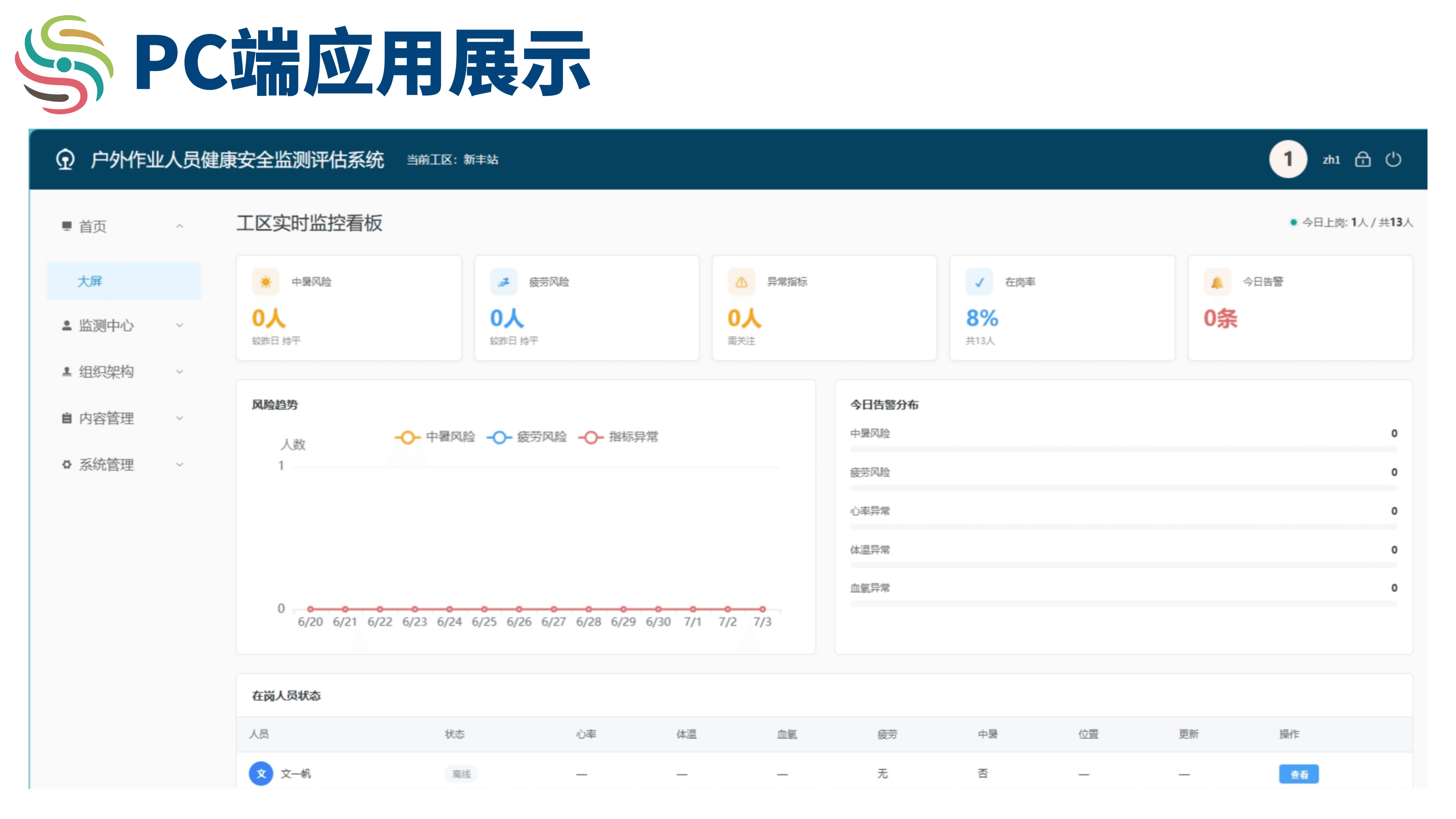Click the 中暑风险 alert progress bar

1123,449
